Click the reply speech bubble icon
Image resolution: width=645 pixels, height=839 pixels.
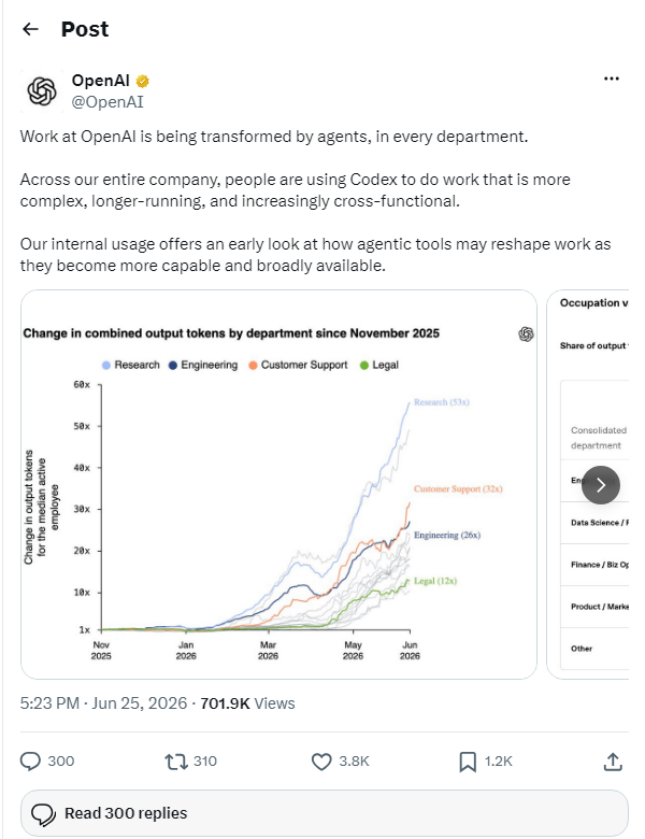pyautogui.click(x=31, y=761)
